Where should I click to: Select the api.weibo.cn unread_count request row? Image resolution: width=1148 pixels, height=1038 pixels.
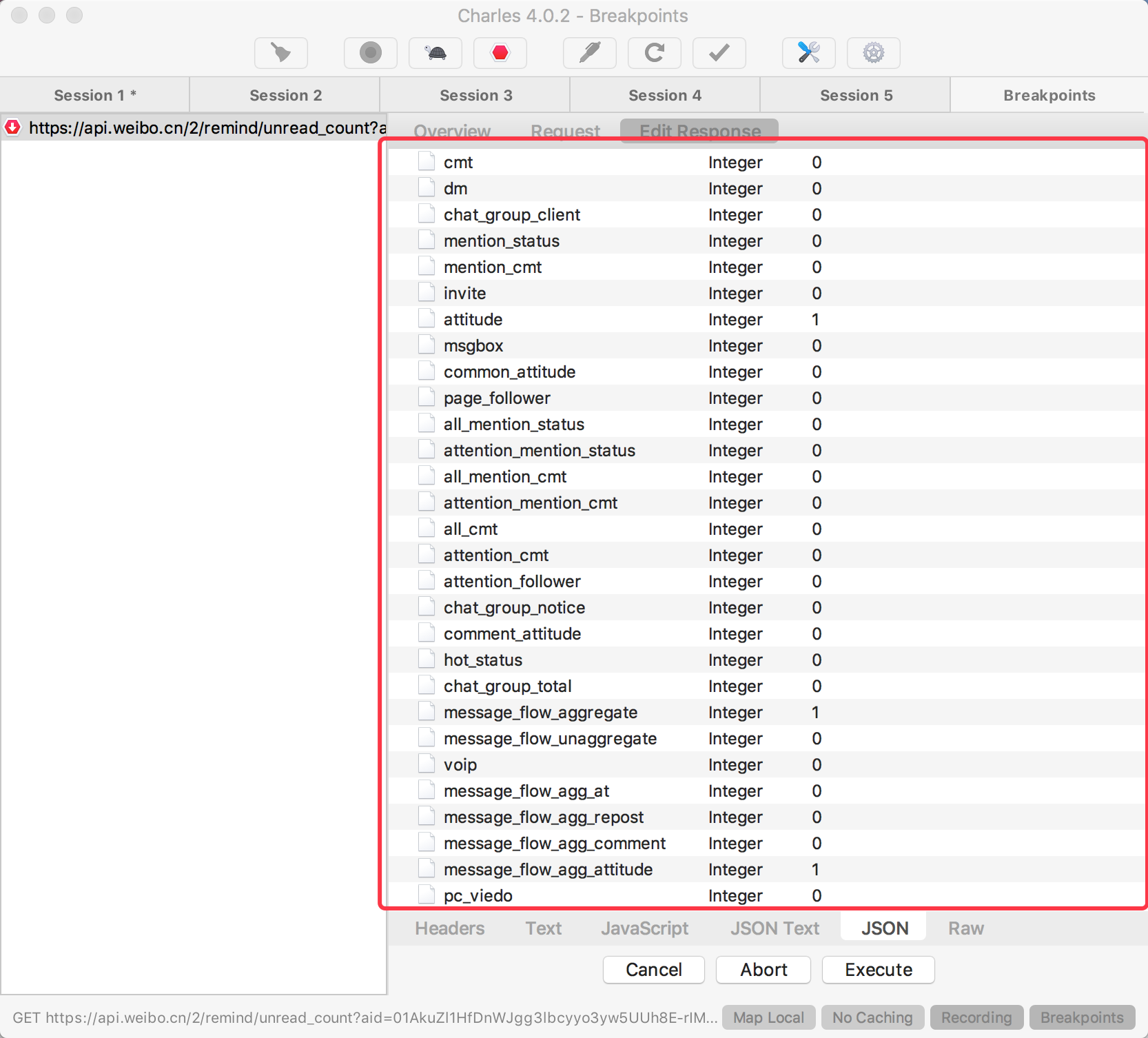[x=194, y=128]
